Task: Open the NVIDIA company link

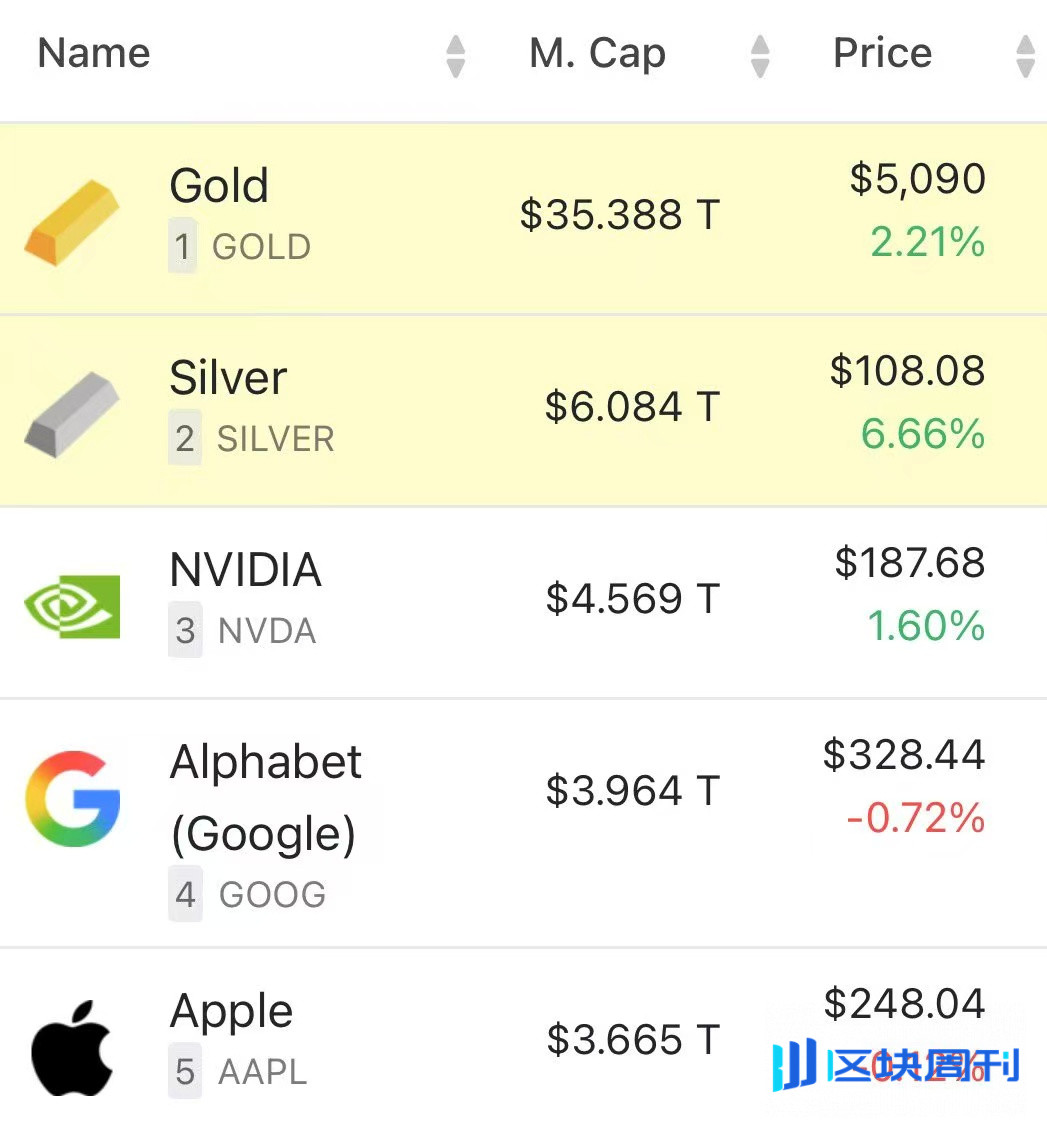Action: click(x=246, y=570)
